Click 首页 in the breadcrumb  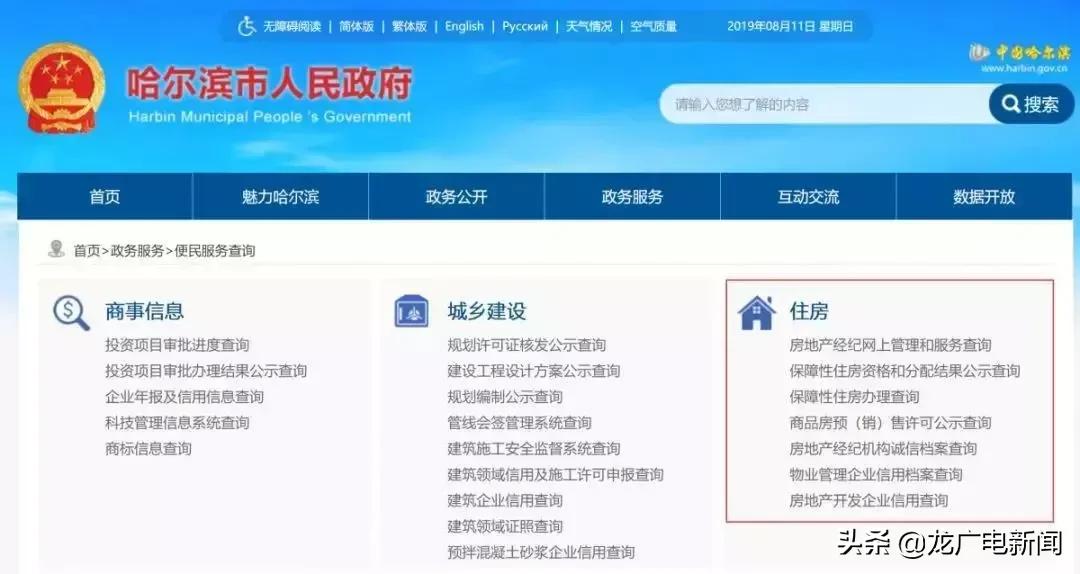point(87,251)
